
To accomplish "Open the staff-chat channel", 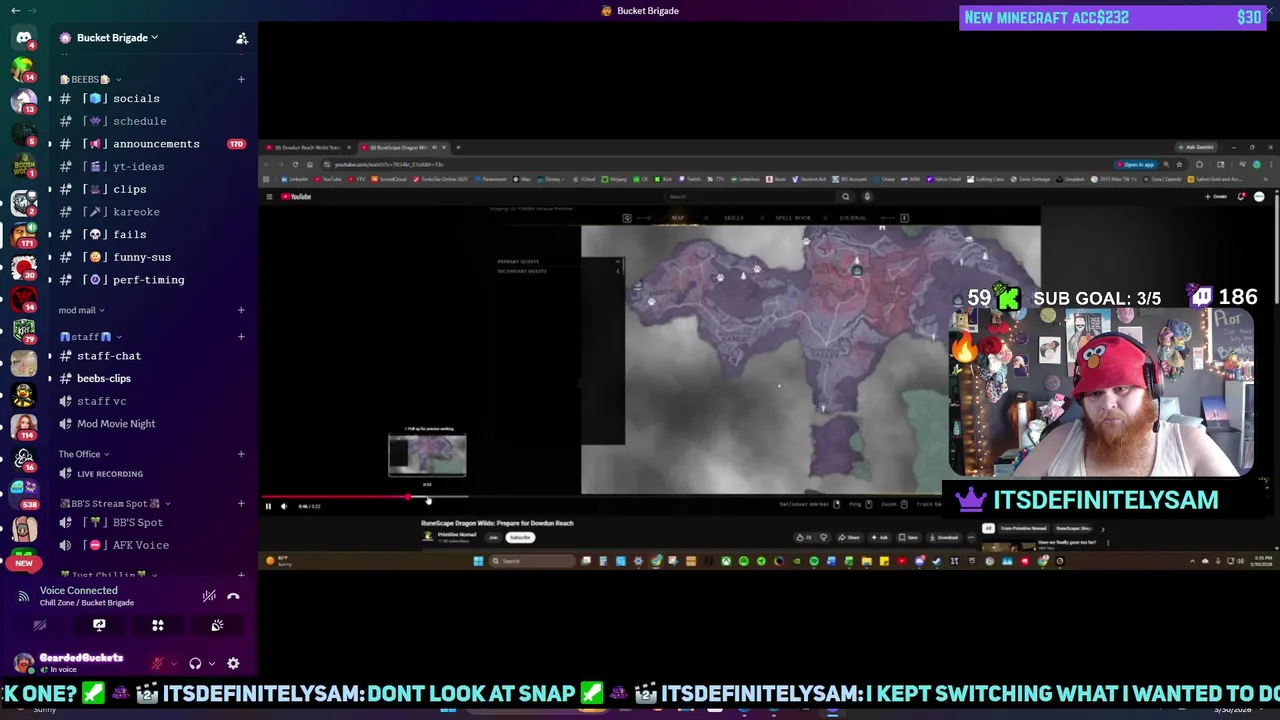I will 152,356.
